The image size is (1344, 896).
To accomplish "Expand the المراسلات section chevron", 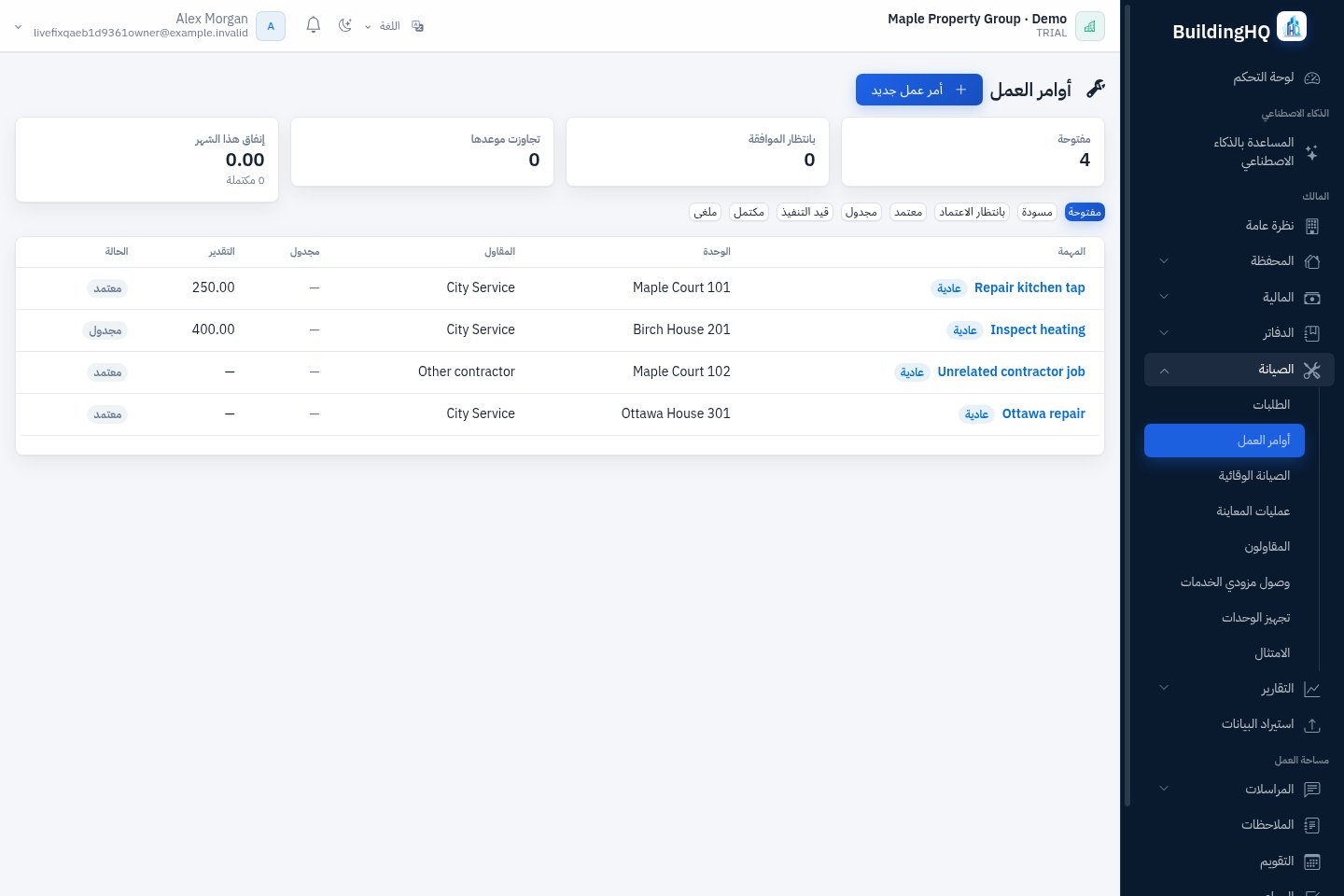I will (x=1164, y=789).
